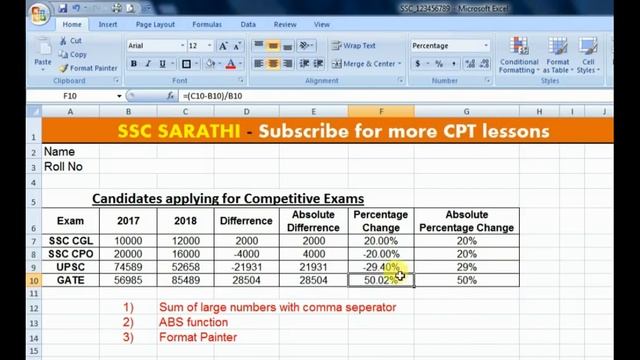Screen dimensions: 640x360
Task: Click the Comma Style icon
Action: [453, 64]
